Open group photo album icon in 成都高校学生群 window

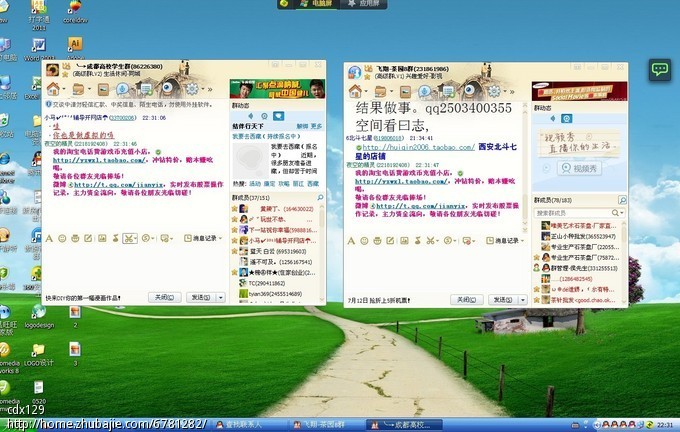pos(103,90)
